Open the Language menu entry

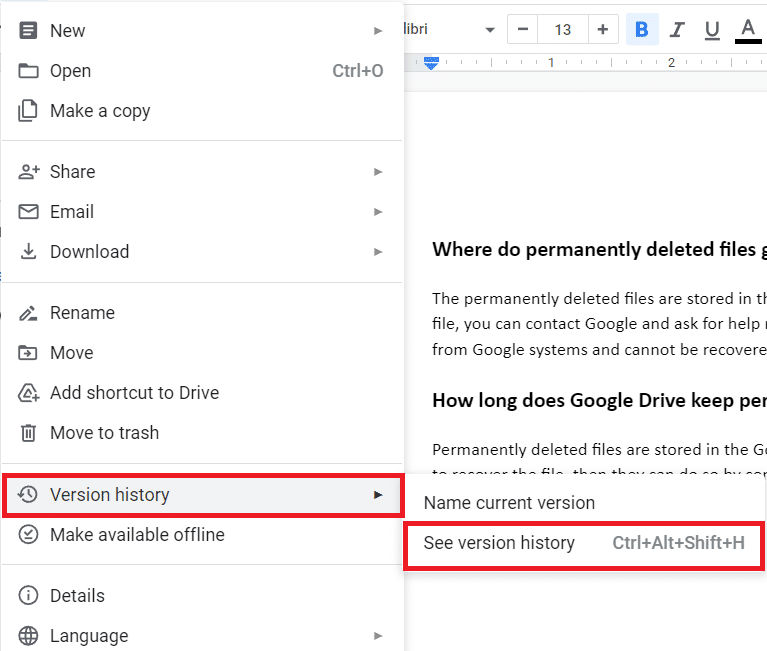[x=203, y=635]
